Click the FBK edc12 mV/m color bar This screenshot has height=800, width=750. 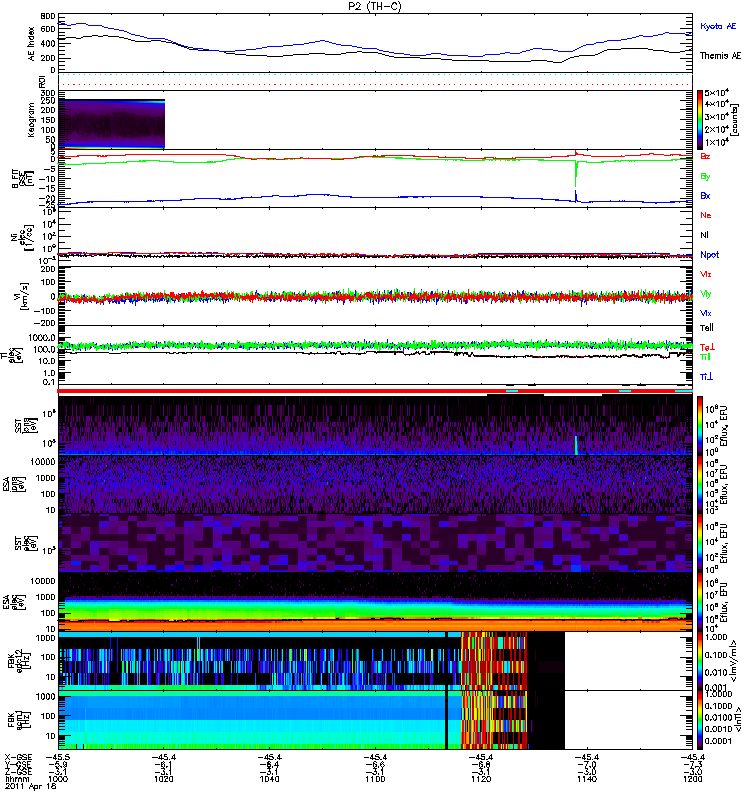[700, 661]
